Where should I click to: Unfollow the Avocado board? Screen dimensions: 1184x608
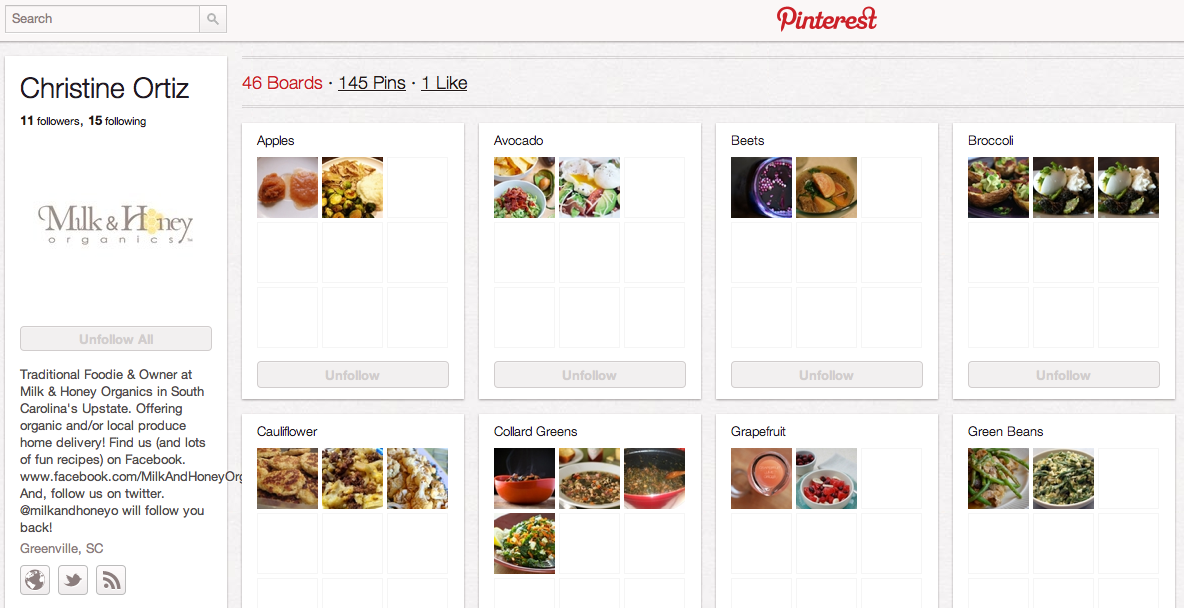click(590, 375)
